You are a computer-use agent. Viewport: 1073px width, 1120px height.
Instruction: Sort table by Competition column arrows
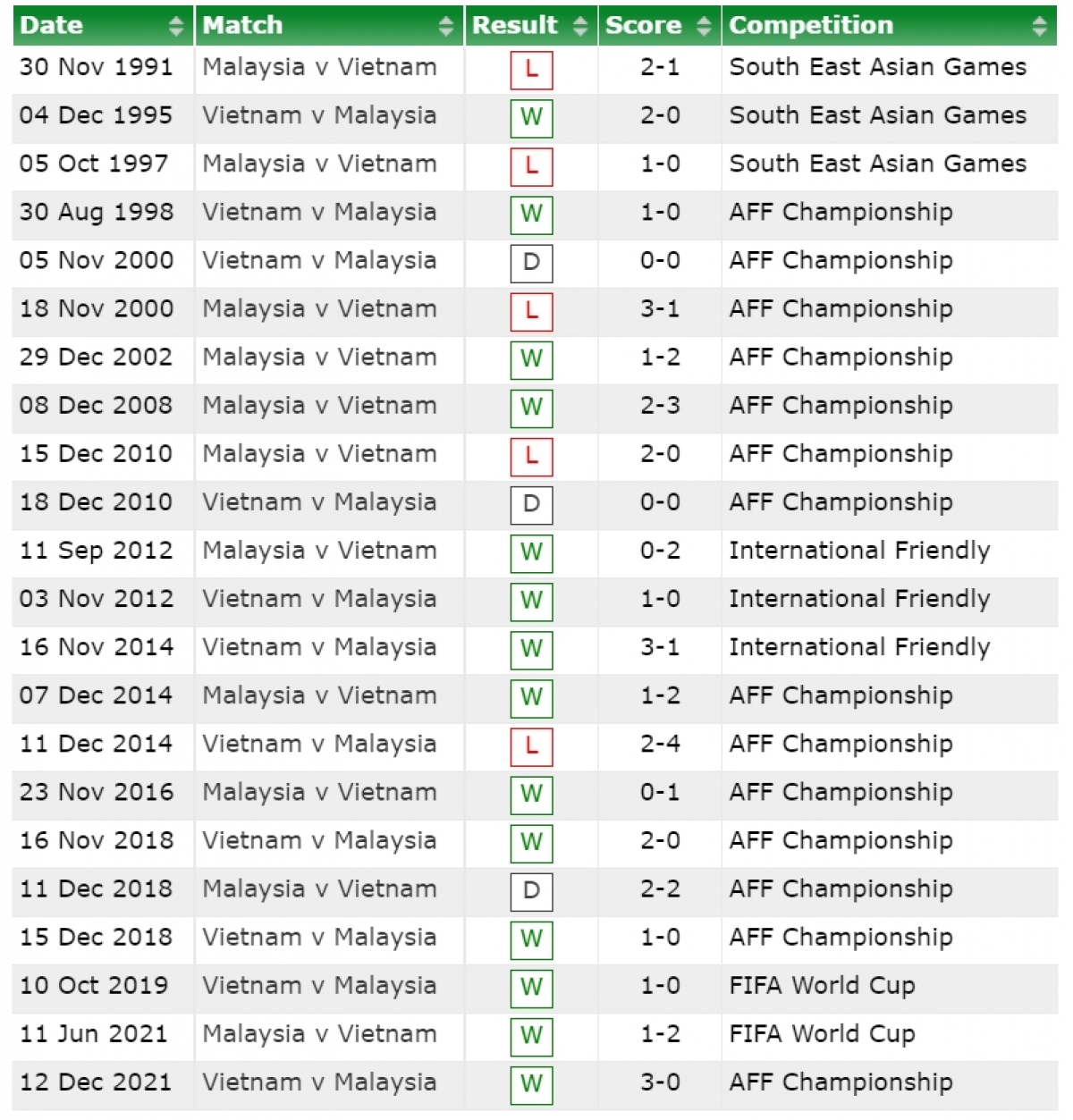click(x=1039, y=26)
